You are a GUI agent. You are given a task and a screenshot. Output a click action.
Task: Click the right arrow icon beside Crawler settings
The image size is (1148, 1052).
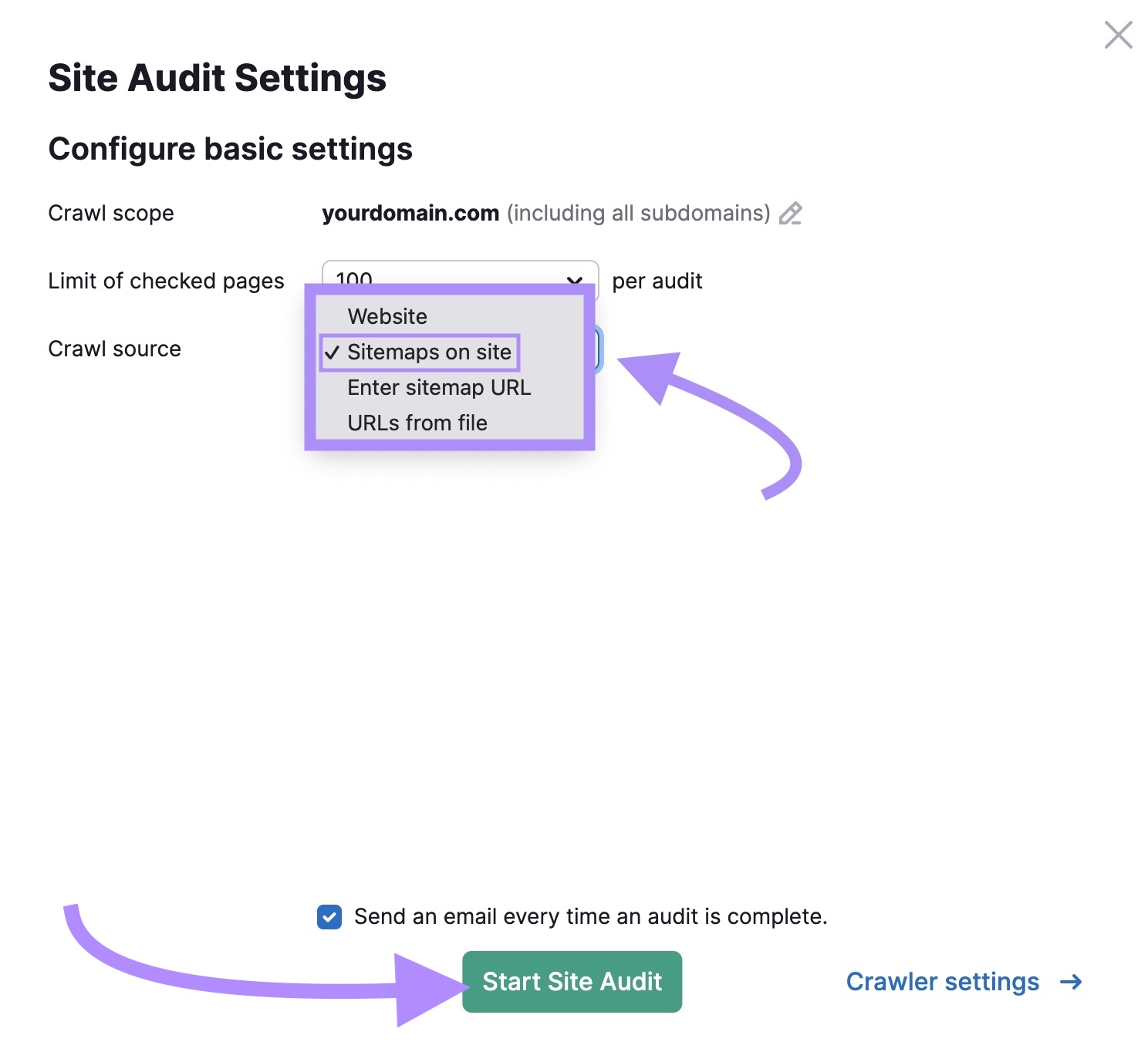coord(1071,982)
